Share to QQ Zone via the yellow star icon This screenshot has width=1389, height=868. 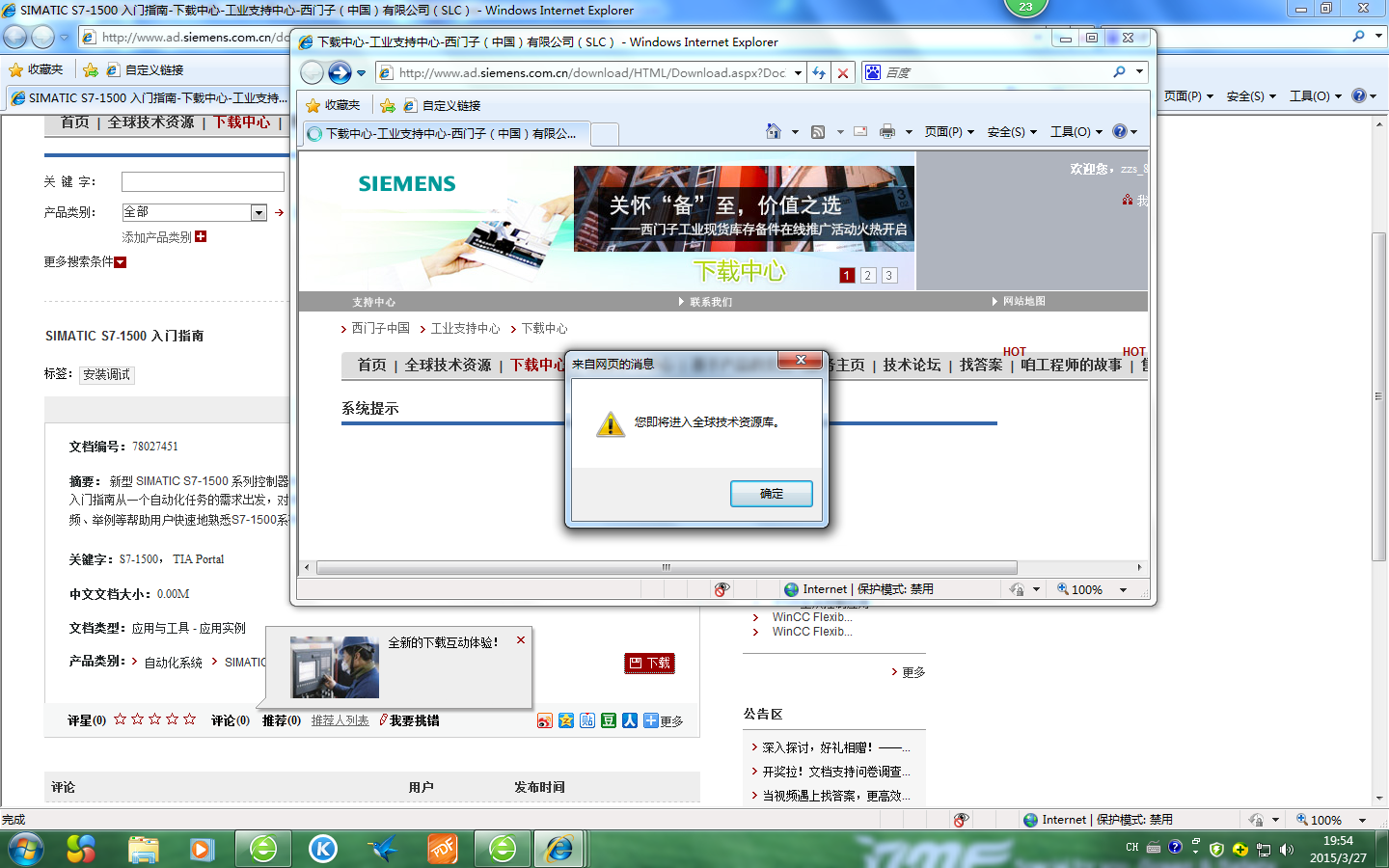coord(566,720)
